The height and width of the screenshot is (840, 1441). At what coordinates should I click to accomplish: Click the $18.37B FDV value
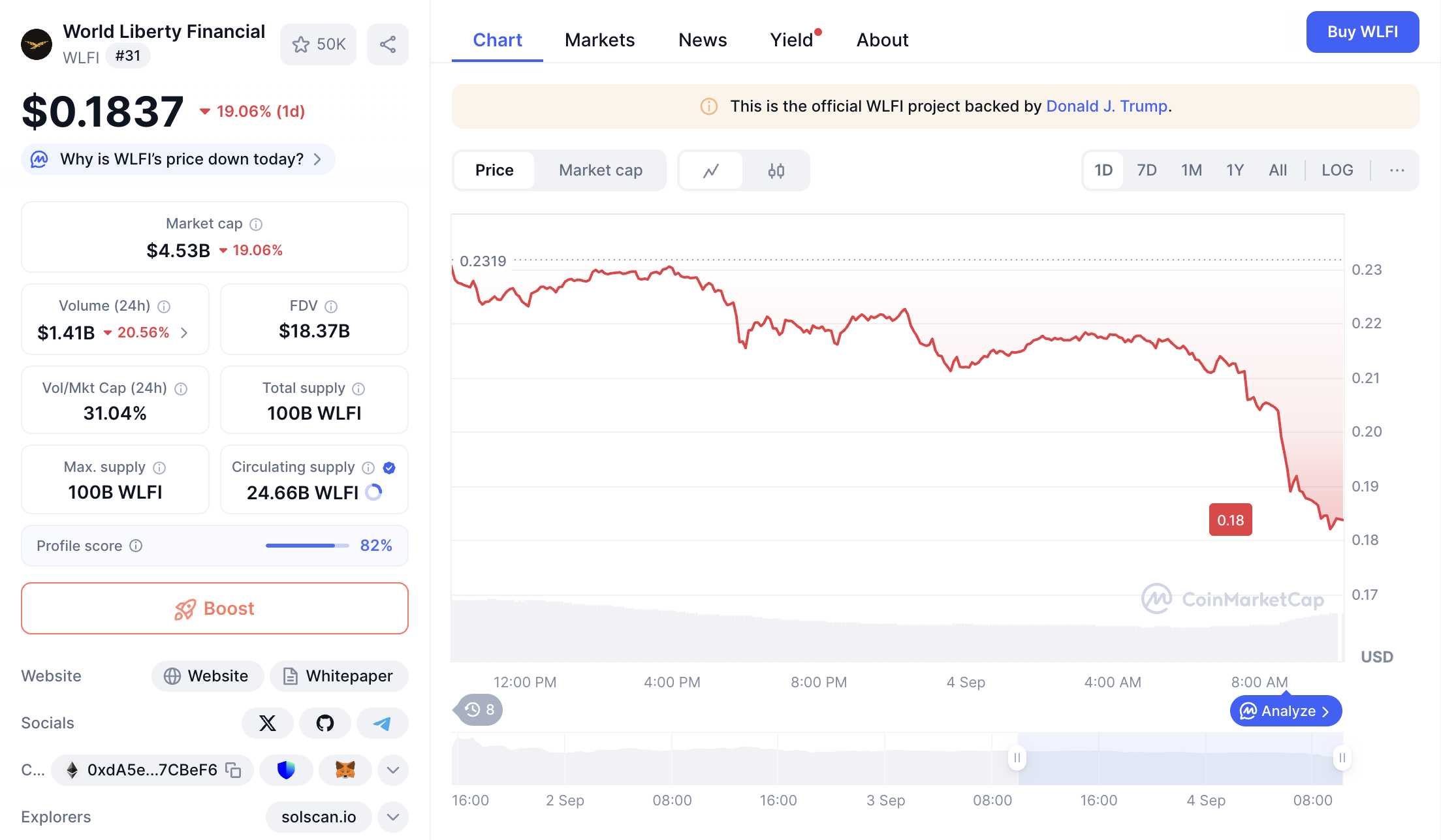click(314, 332)
